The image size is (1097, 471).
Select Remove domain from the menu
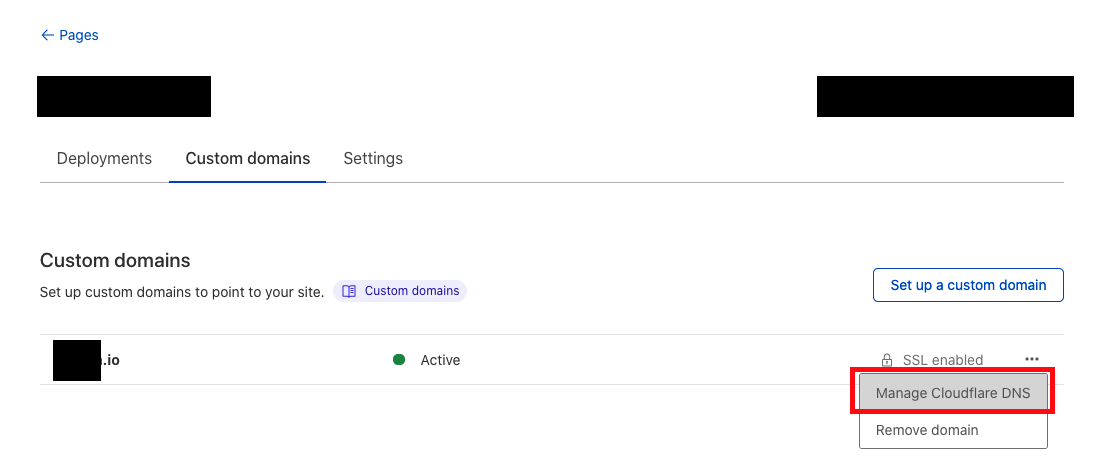[927, 430]
